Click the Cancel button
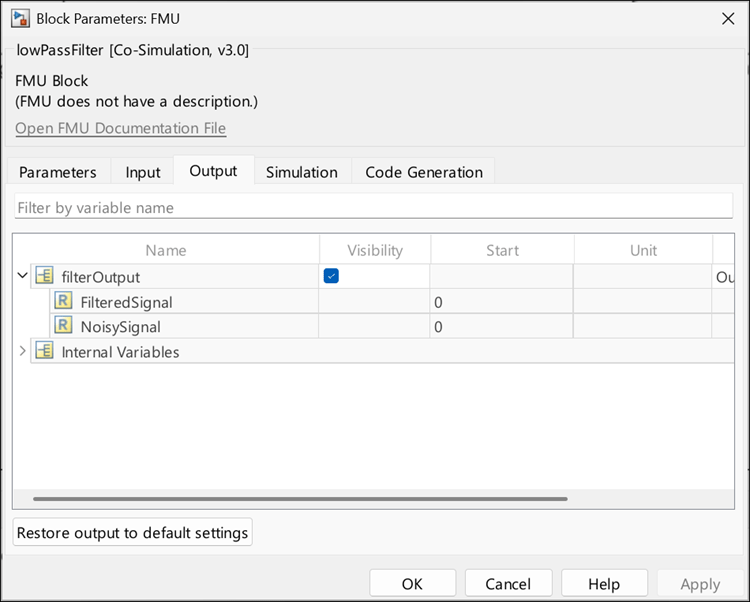 click(x=508, y=584)
